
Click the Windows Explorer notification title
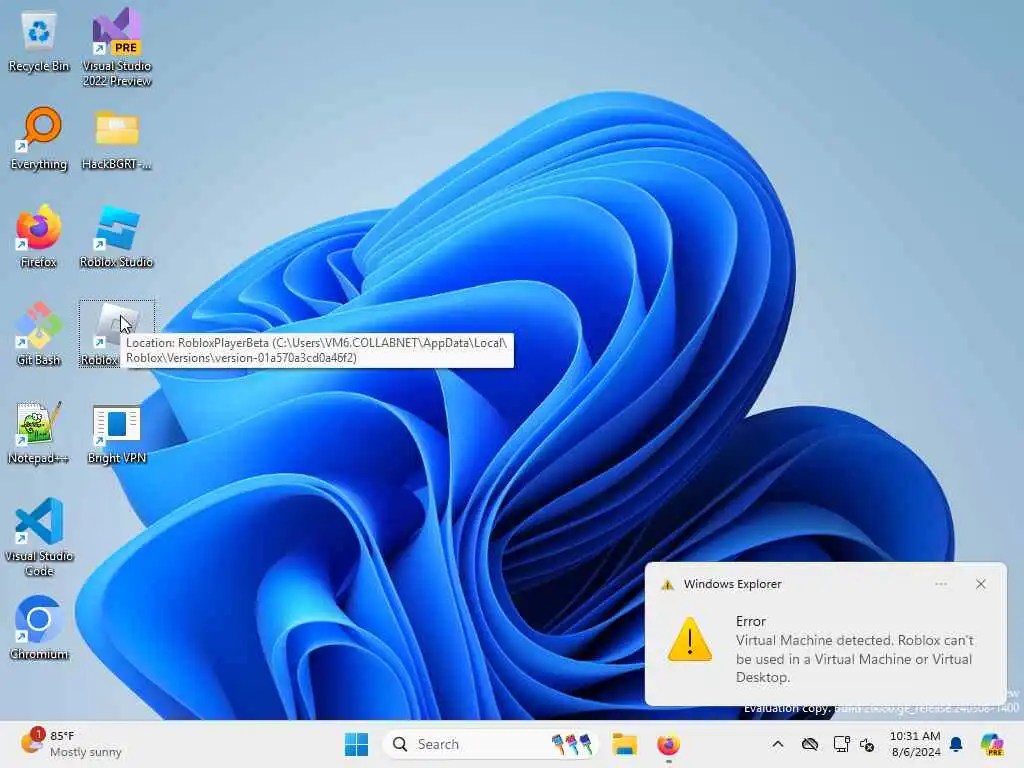(x=732, y=584)
